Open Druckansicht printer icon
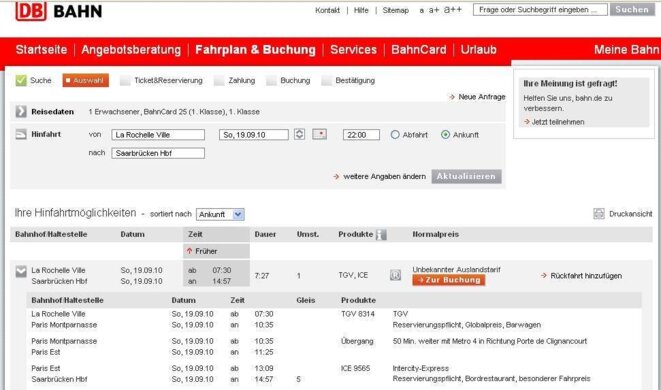The height and width of the screenshot is (390, 661). point(599,214)
